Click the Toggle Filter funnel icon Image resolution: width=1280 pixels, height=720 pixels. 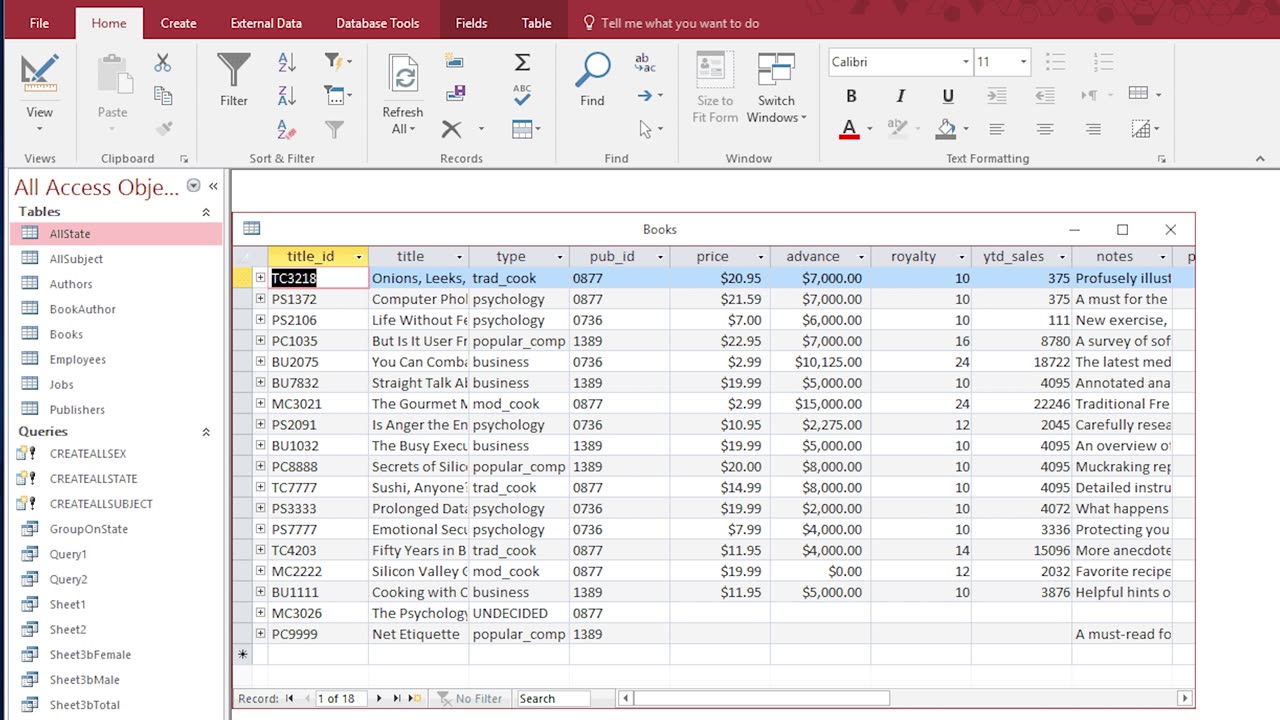click(335, 129)
